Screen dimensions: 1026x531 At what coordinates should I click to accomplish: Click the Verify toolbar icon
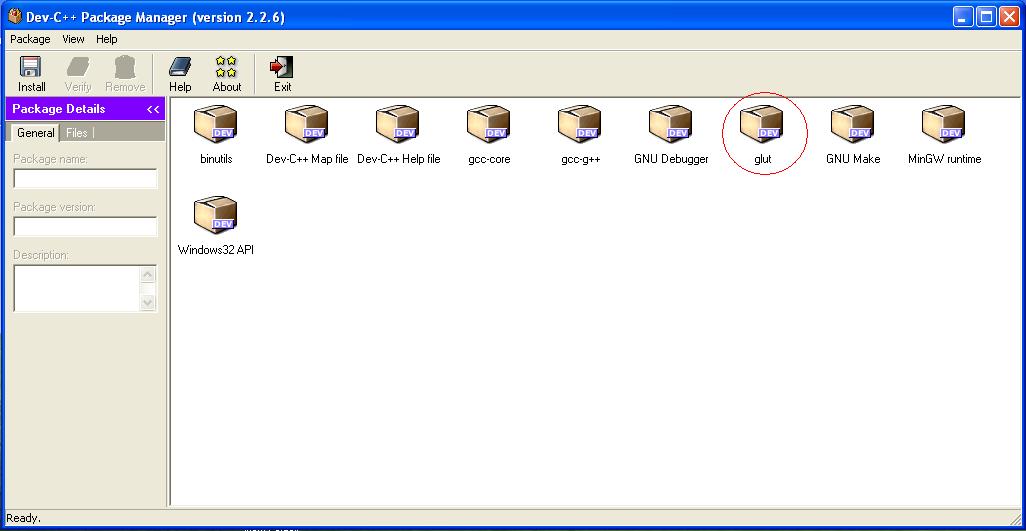(78, 73)
